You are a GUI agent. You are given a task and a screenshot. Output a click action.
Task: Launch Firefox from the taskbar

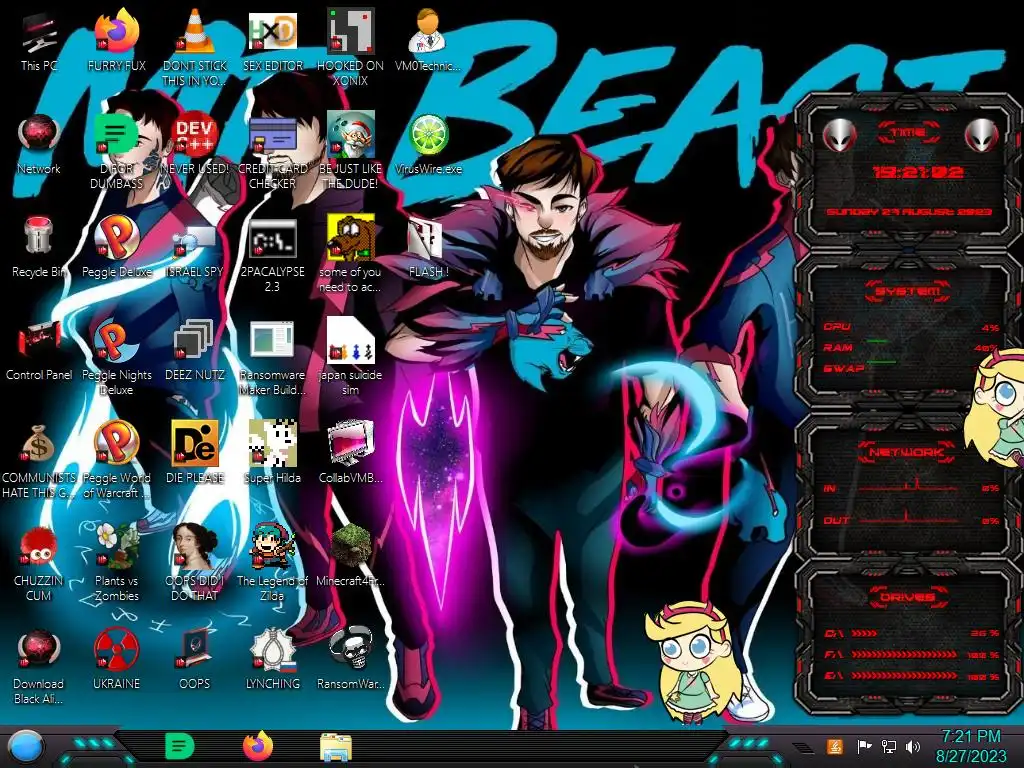[x=258, y=746]
